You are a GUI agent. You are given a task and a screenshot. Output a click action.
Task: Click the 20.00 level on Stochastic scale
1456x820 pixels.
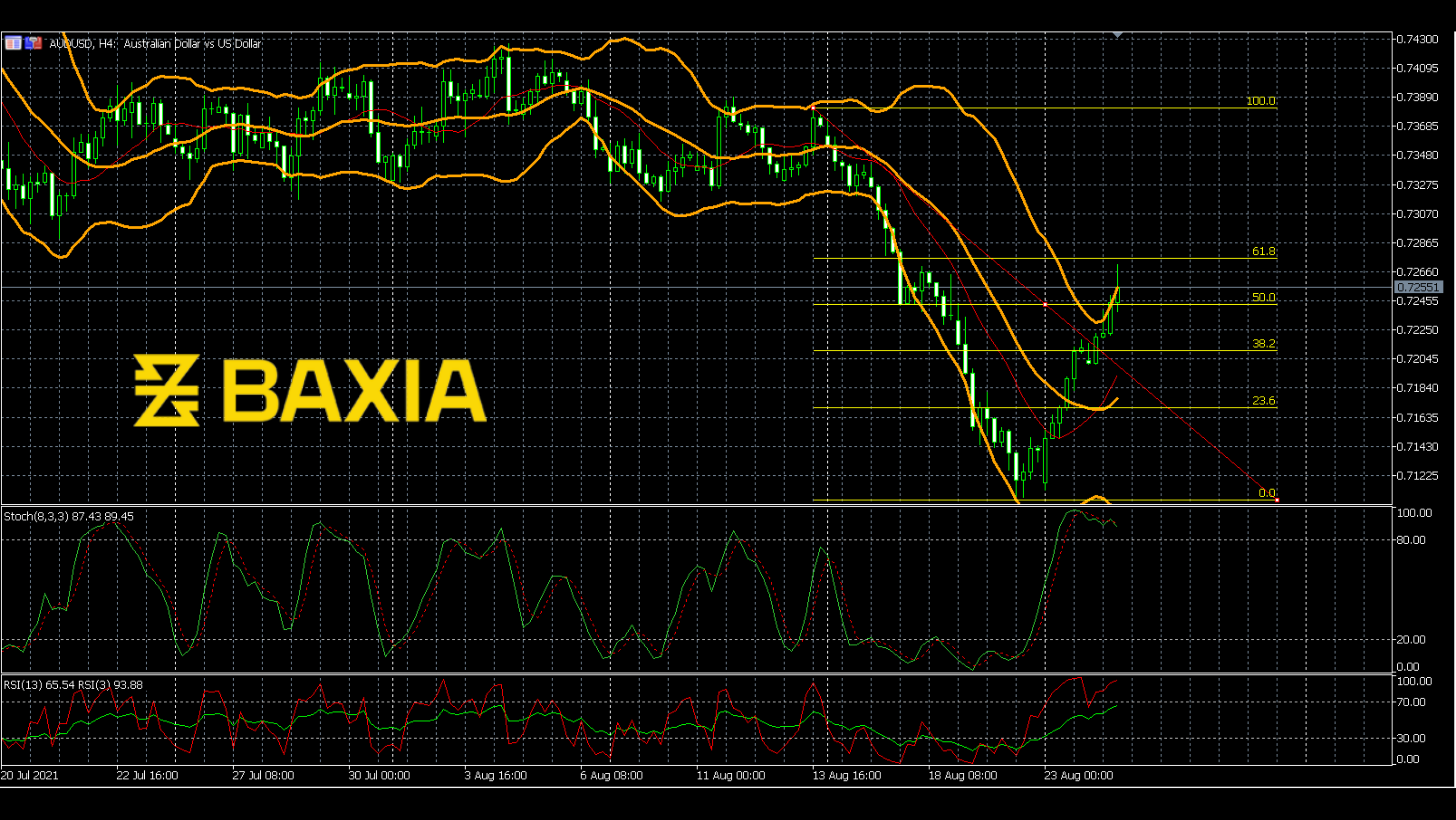1411,640
